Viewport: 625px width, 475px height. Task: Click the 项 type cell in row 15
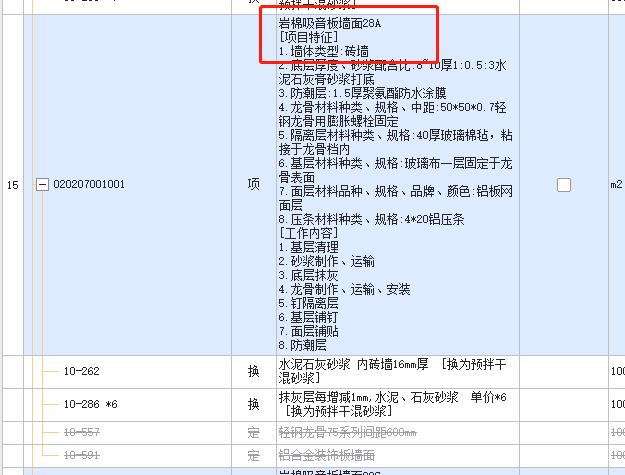254,185
